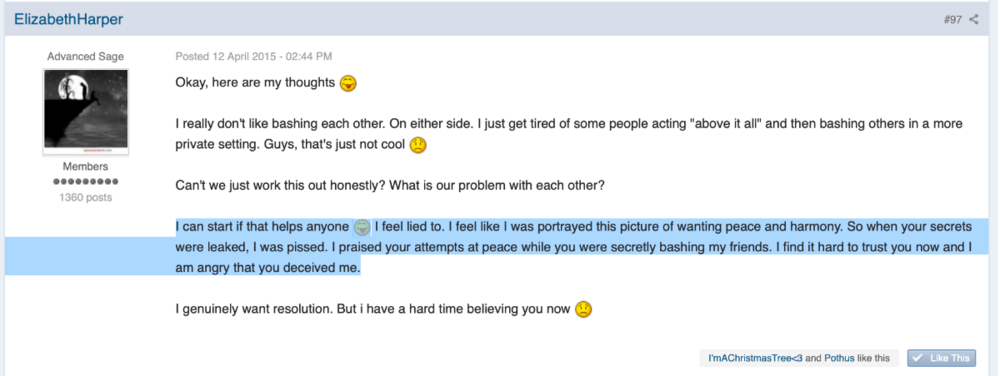Click the 'Members' group label

tap(85, 166)
